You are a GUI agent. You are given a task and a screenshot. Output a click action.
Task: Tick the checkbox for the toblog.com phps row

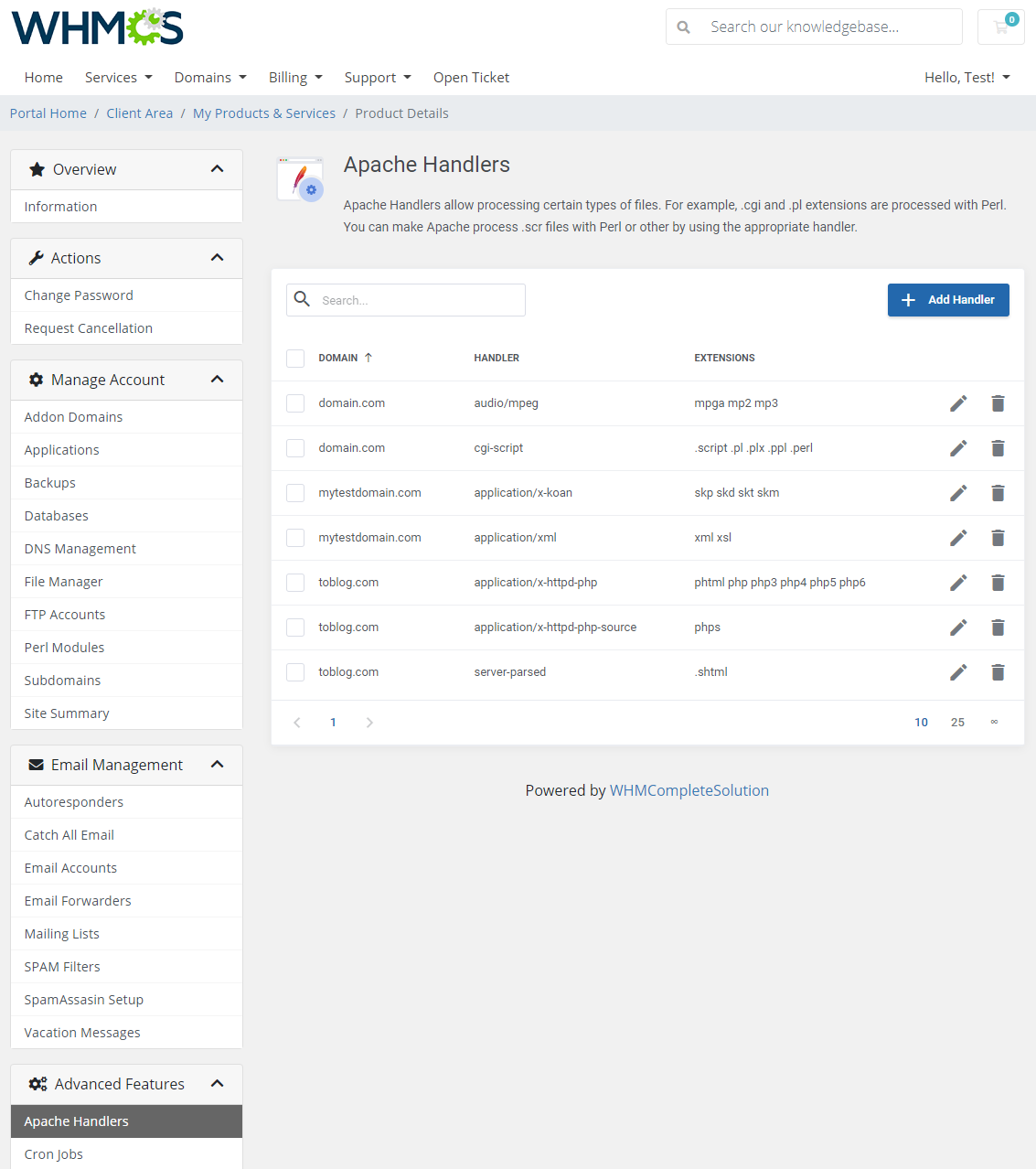295,627
